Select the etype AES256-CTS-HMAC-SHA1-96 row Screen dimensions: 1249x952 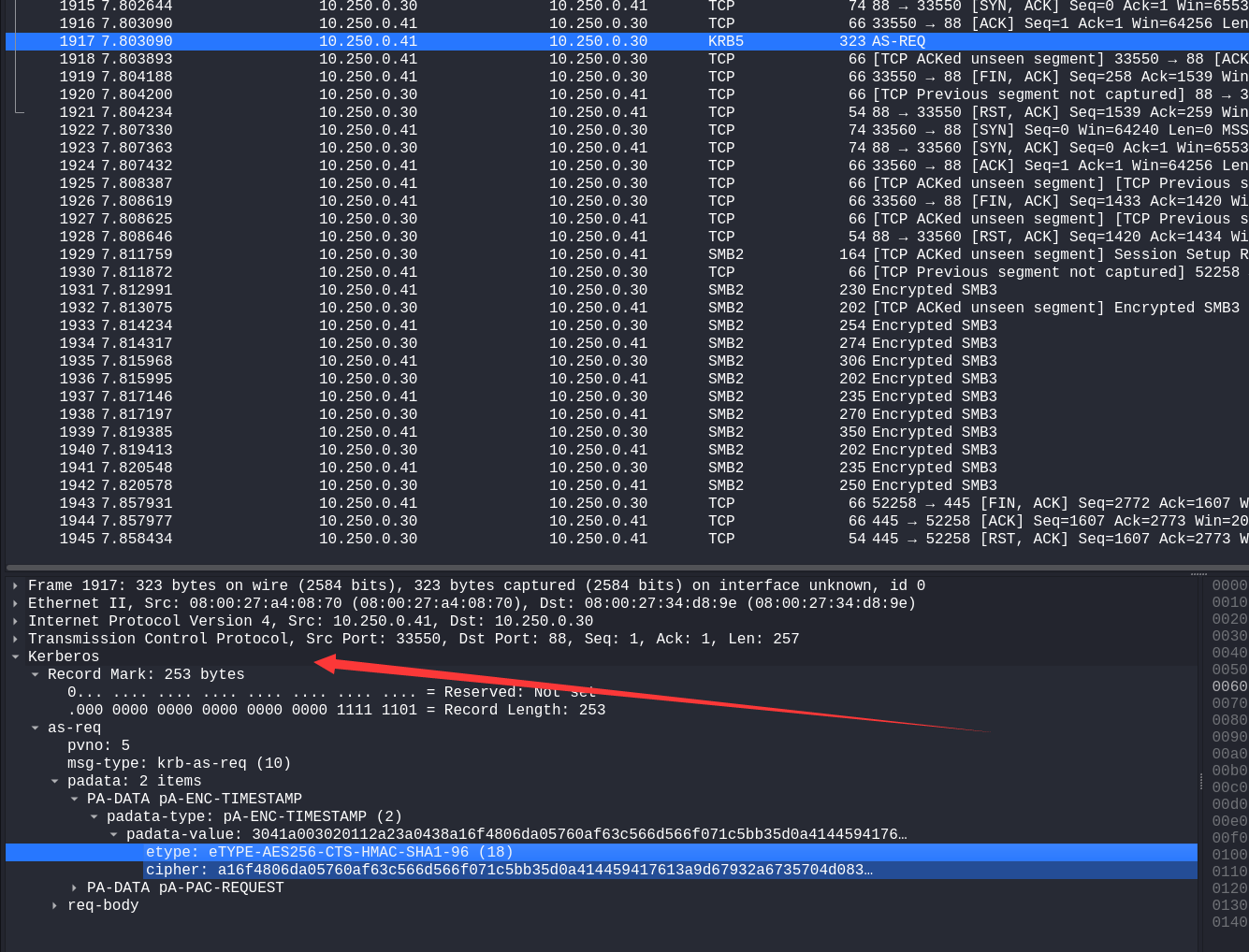(602, 852)
